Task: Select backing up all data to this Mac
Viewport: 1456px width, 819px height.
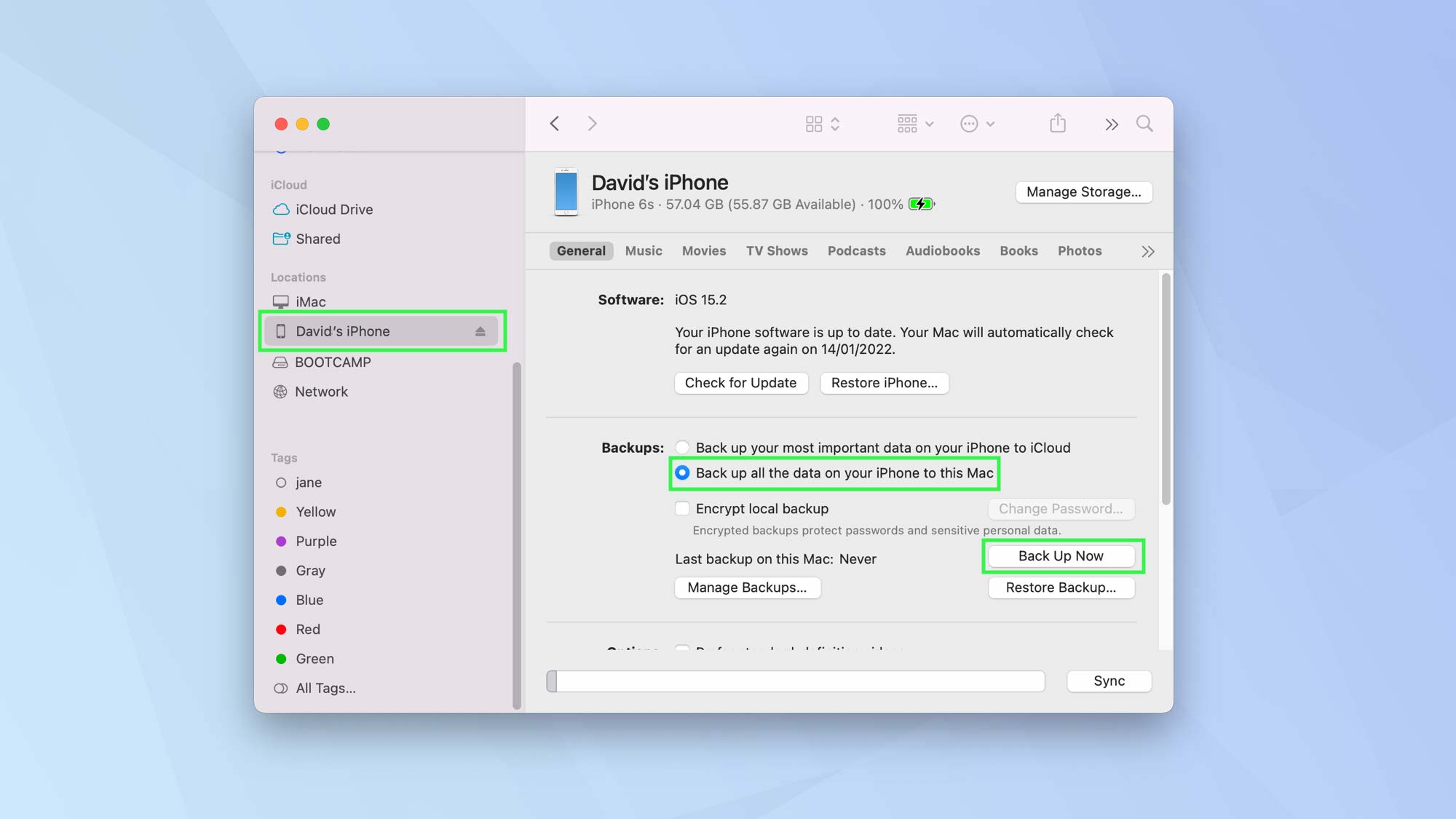Action: pos(681,473)
